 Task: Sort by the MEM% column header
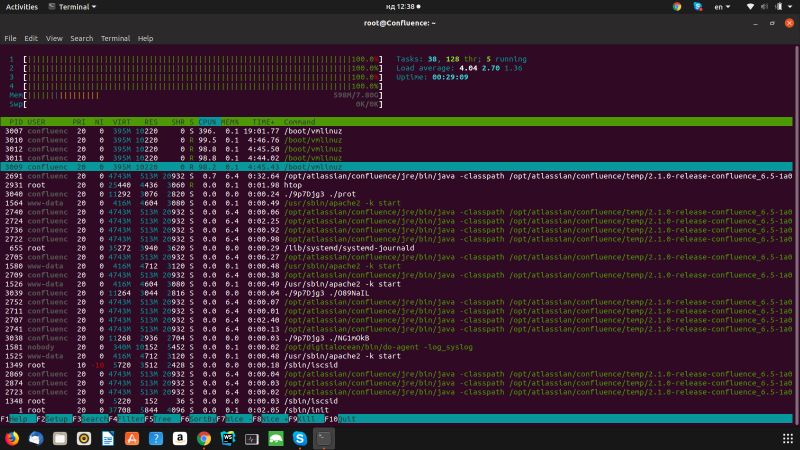pos(230,122)
